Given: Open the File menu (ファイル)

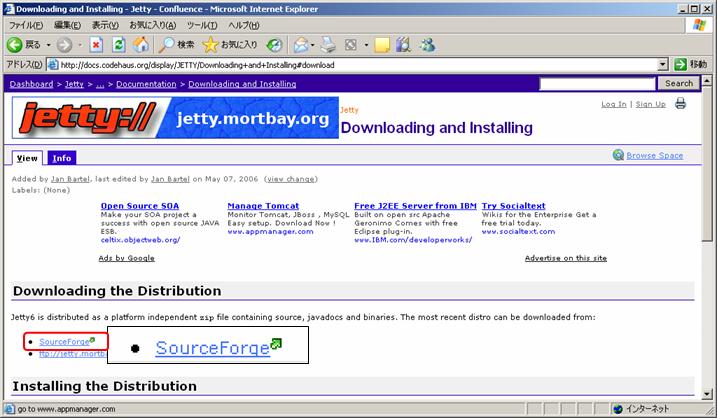Looking at the screenshot, I should point(26,25).
